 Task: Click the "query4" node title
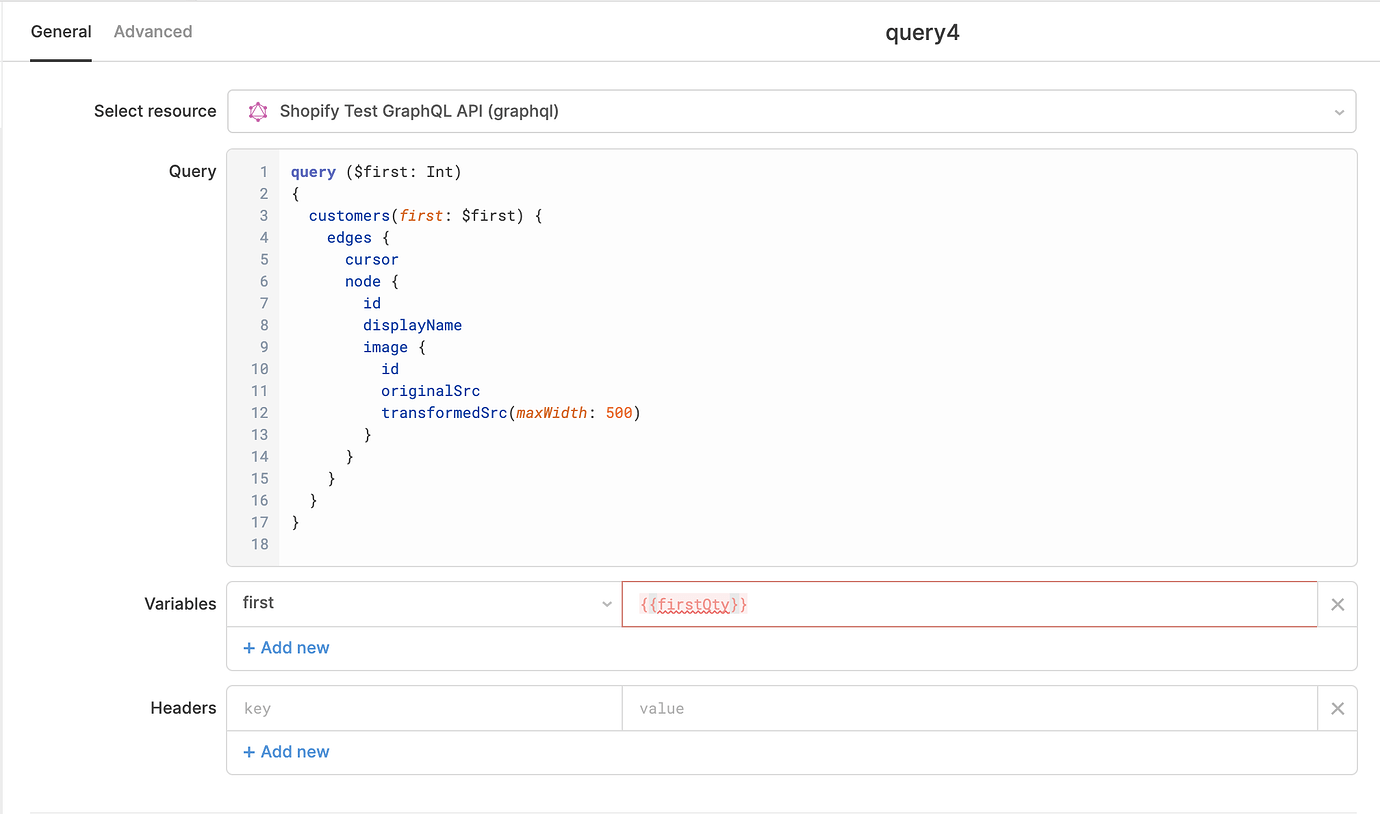tap(922, 31)
